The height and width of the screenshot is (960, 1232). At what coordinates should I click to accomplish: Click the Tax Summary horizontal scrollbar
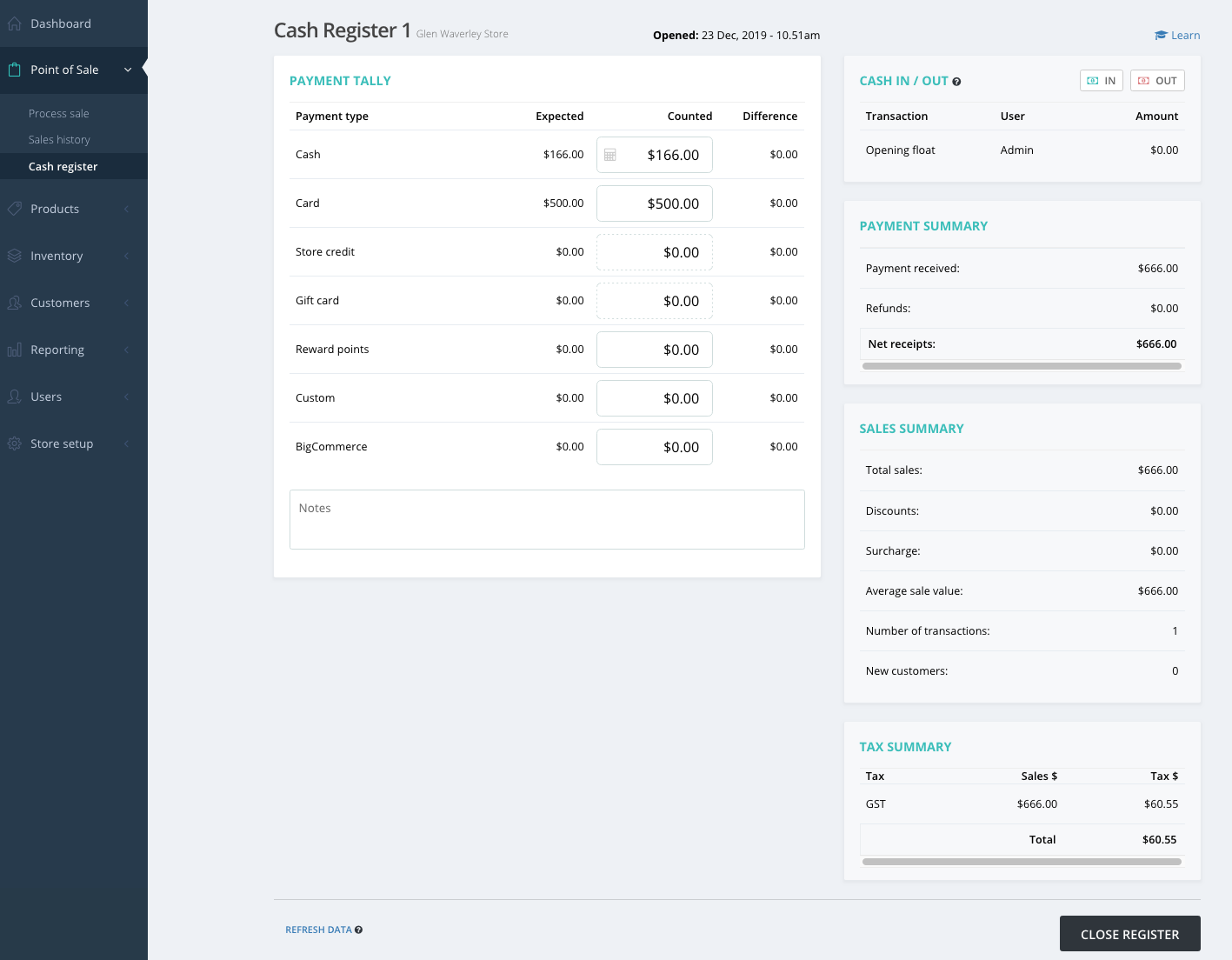(x=1022, y=862)
